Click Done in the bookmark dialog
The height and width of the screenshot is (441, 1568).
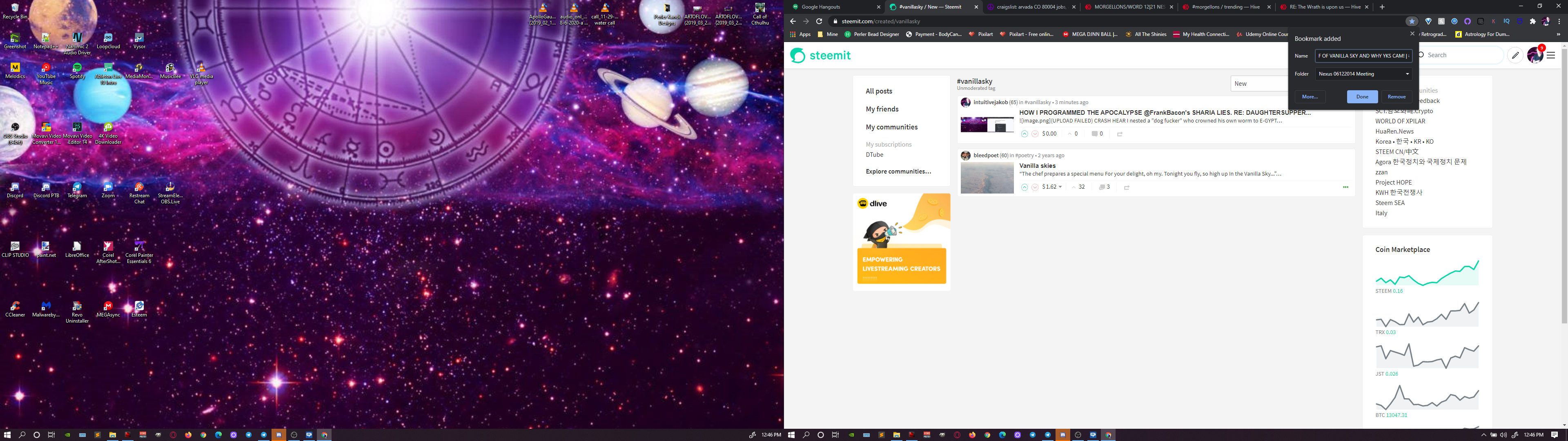point(1362,97)
